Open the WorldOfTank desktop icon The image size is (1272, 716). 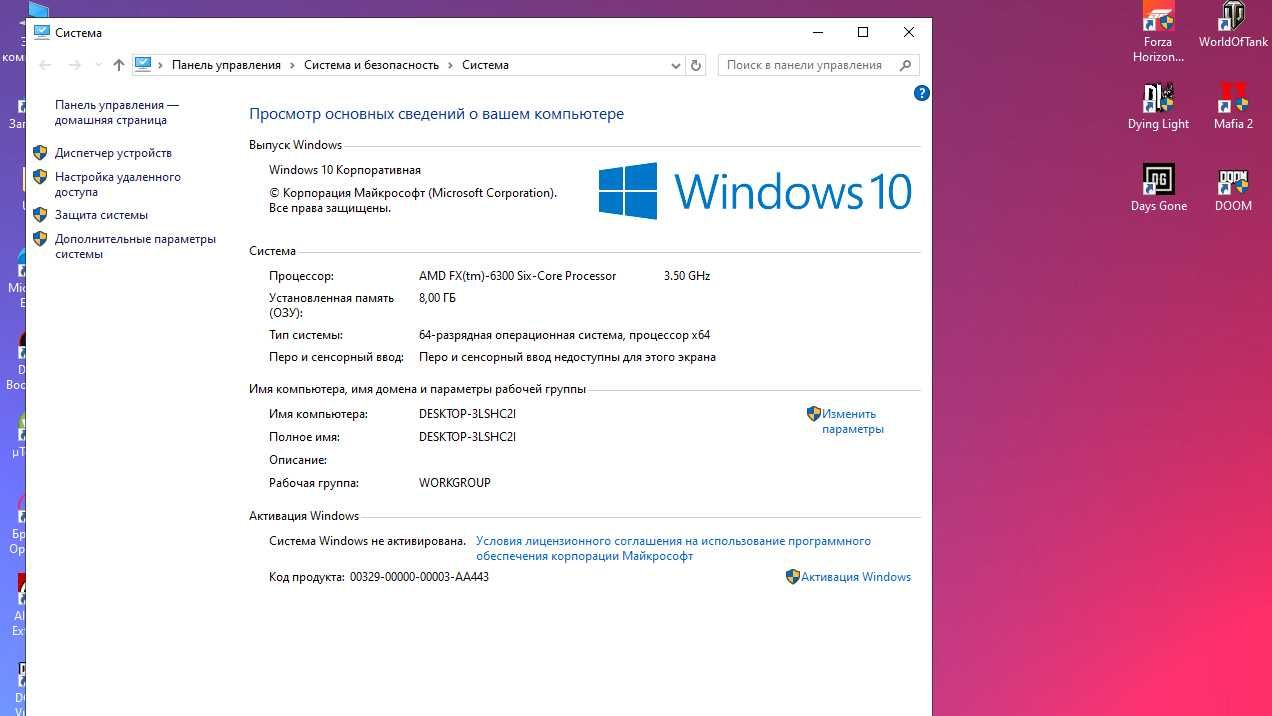click(x=1233, y=25)
